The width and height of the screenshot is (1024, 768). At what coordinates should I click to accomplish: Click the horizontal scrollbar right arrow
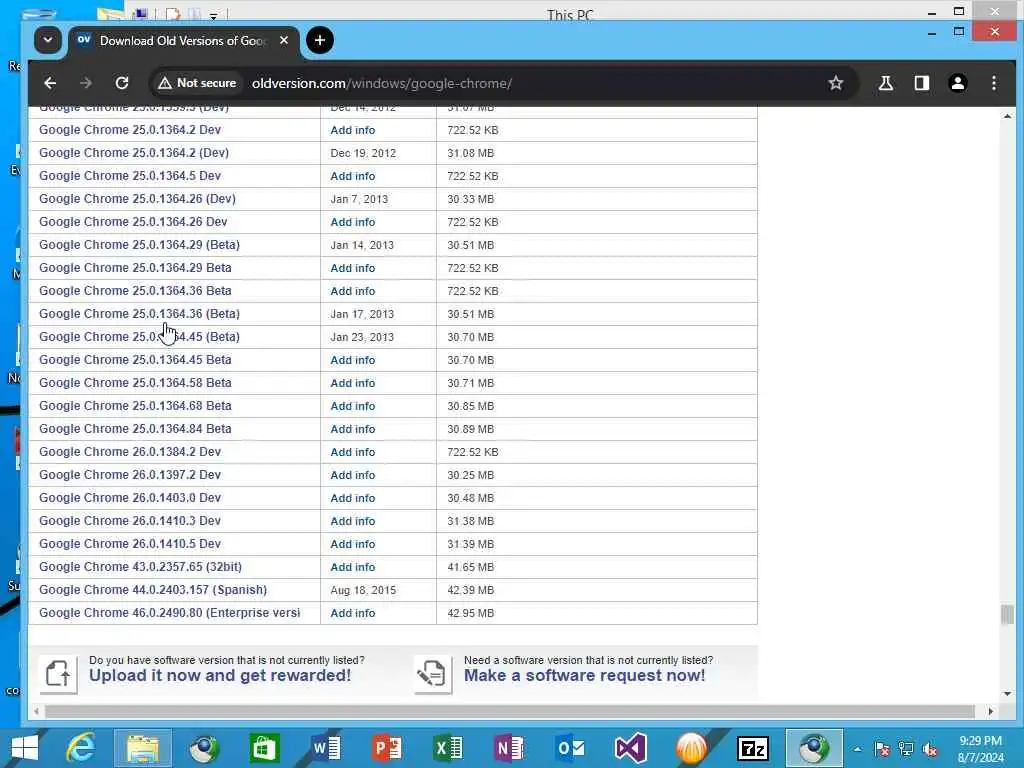point(991,711)
